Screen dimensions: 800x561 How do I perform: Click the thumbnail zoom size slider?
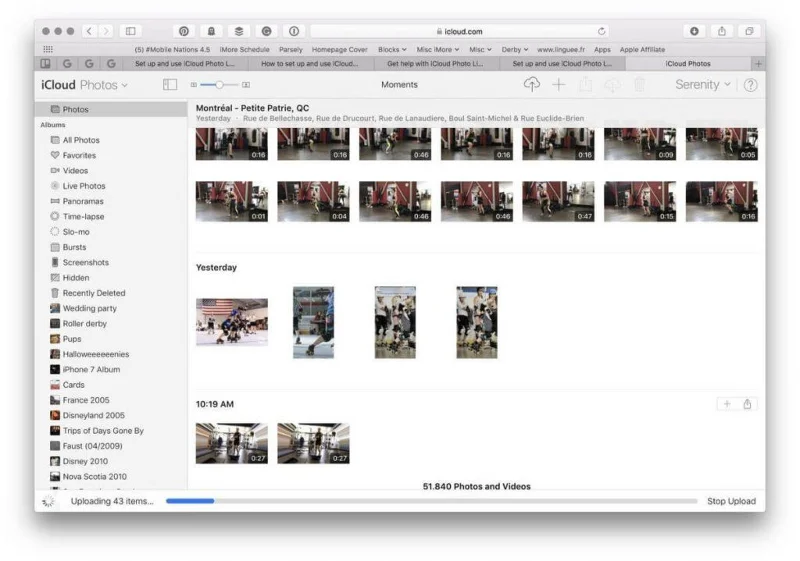tap(219, 85)
